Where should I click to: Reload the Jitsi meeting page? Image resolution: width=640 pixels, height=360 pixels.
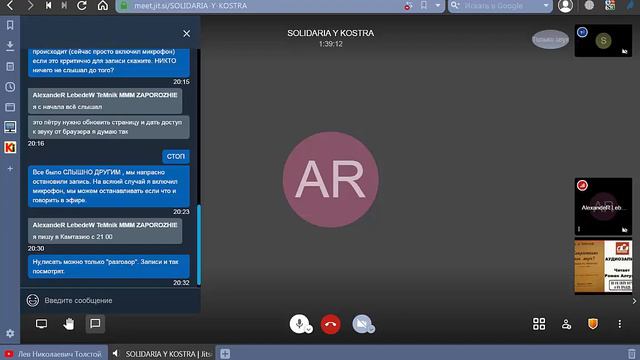(82, 5)
